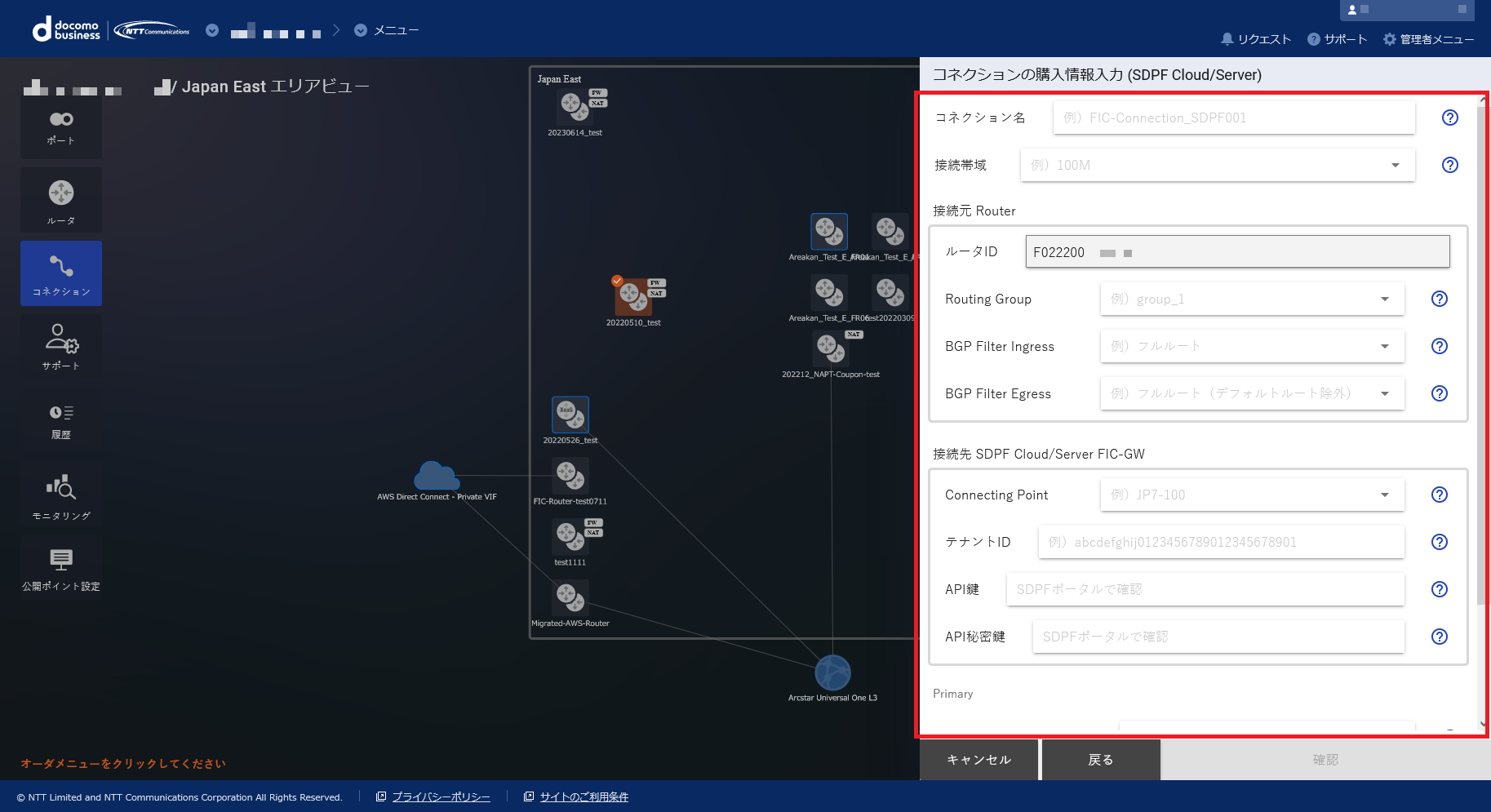
Task: Open the Connecting Point dropdown
Action: pyautogui.click(x=1252, y=495)
